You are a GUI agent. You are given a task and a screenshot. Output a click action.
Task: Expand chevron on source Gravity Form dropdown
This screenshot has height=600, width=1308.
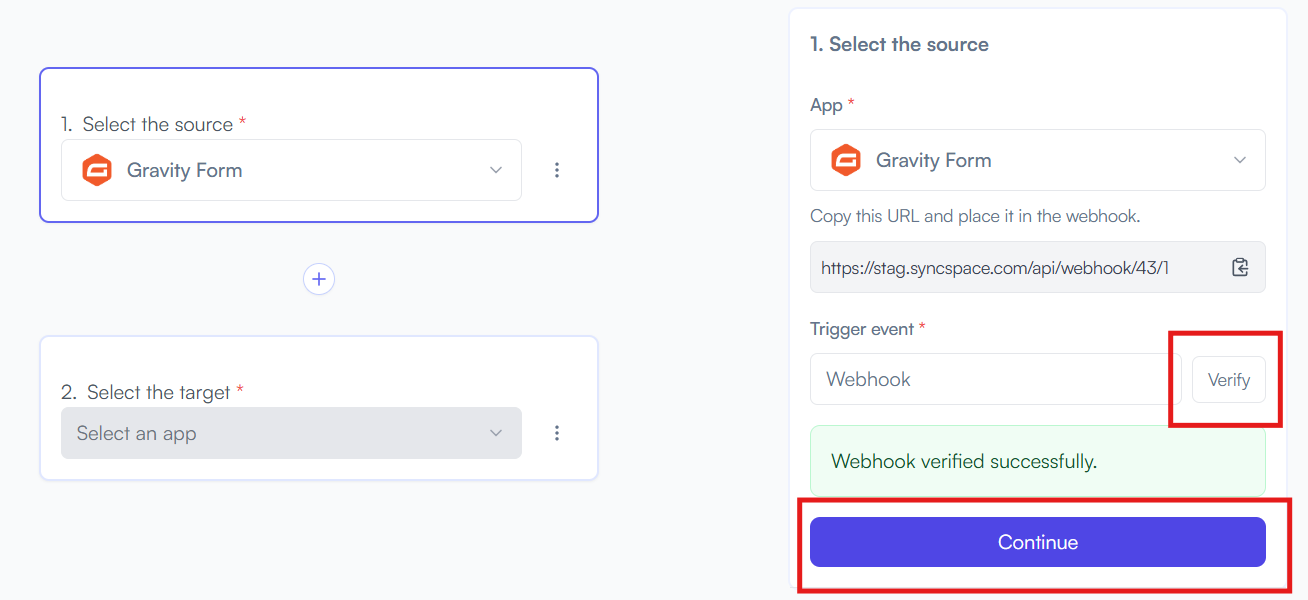pos(496,170)
